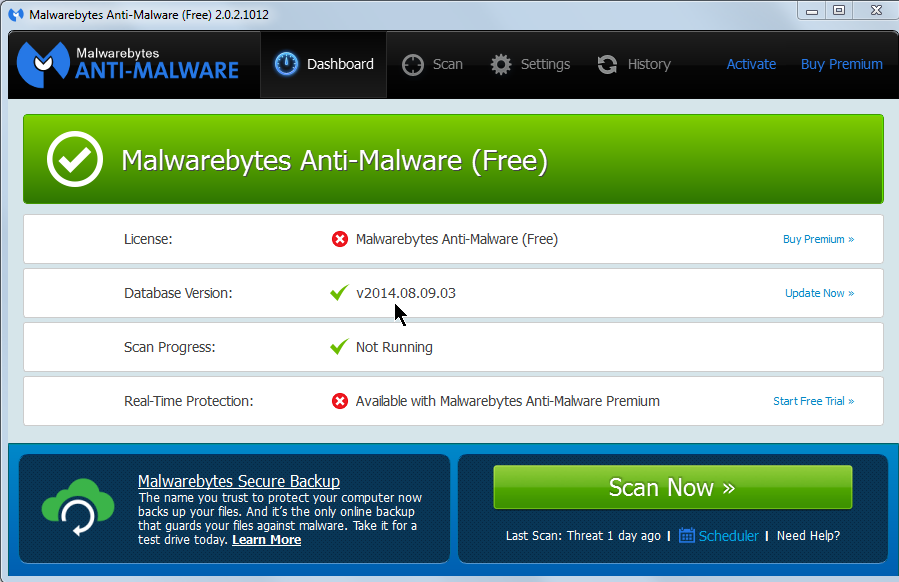Click the Update Now » link
This screenshot has height=582, width=899.
point(819,293)
